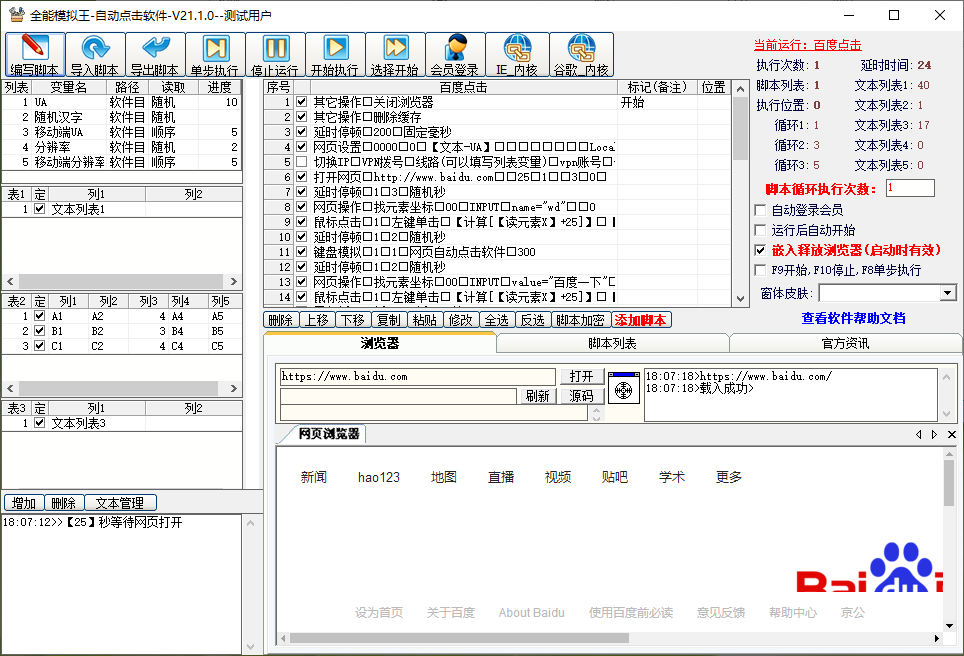964x656 pixels.
Task: Switch to the IE_内核 browser engine
Action: [516, 55]
